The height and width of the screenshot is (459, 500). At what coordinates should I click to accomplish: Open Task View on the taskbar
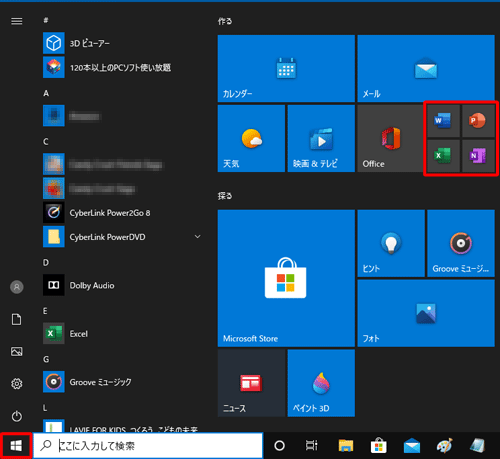(312, 446)
